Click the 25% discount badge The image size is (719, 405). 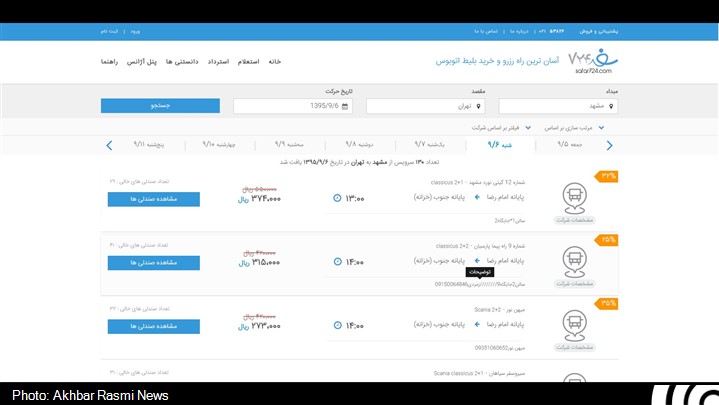(606, 240)
